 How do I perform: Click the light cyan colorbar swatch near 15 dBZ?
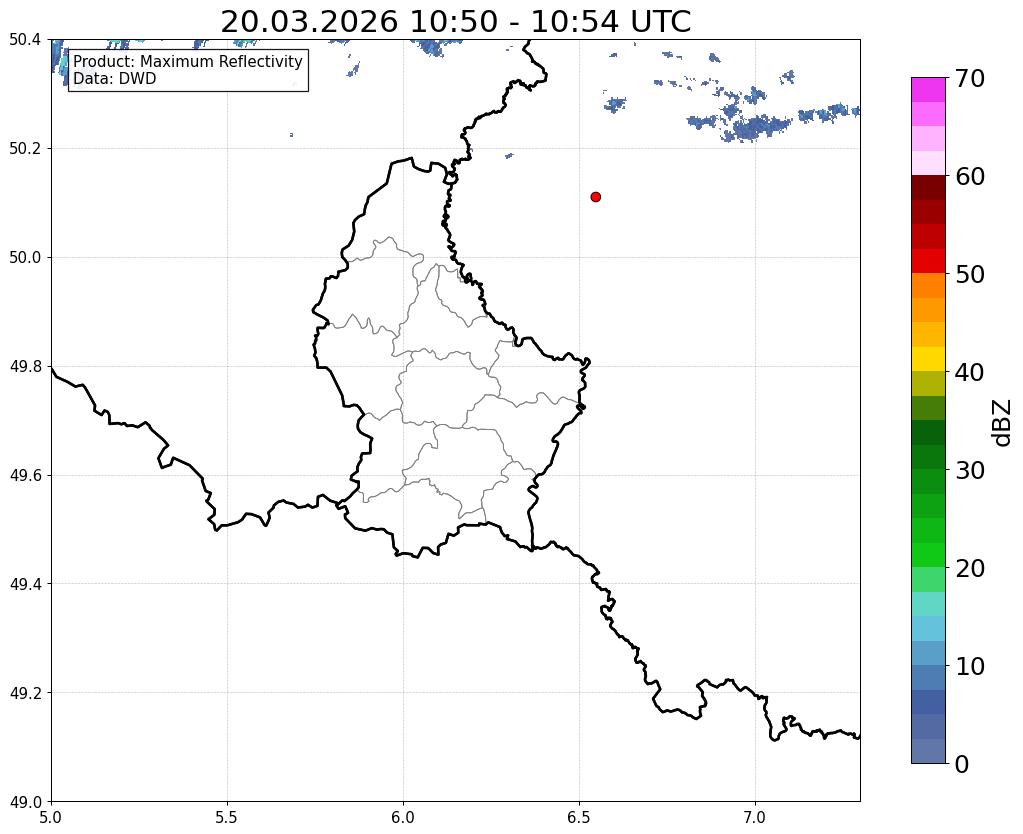(x=928, y=604)
